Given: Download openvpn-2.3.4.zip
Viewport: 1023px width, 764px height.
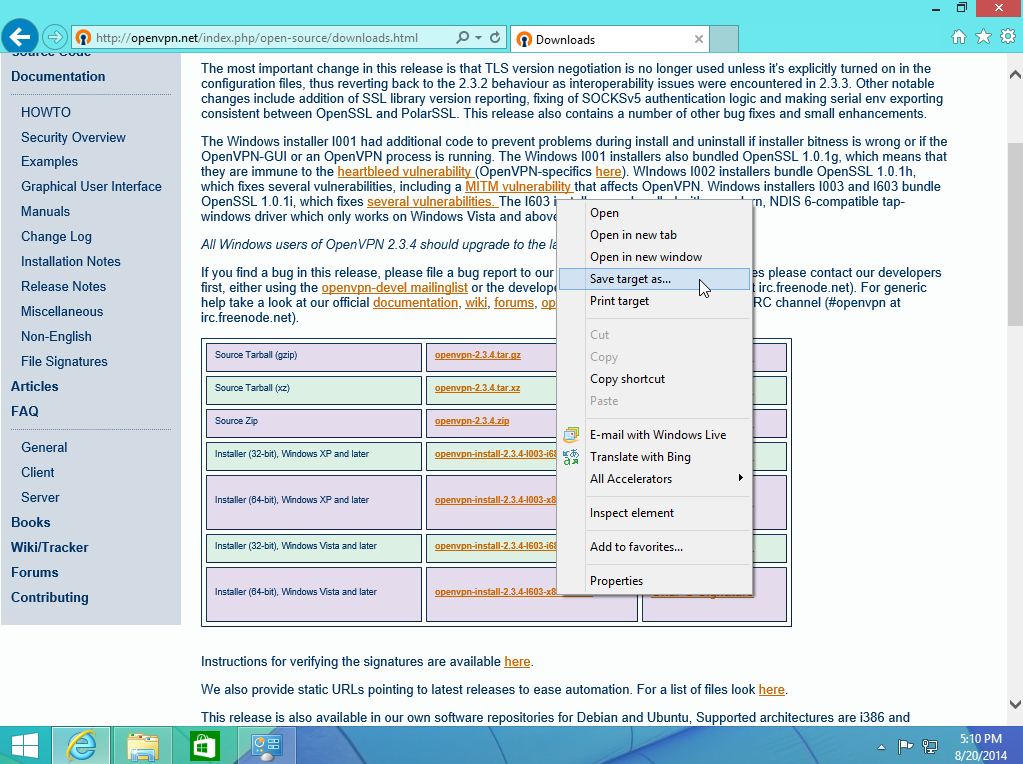Looking at the screenshot, I should pyautogui.click(x=472, y=421).
